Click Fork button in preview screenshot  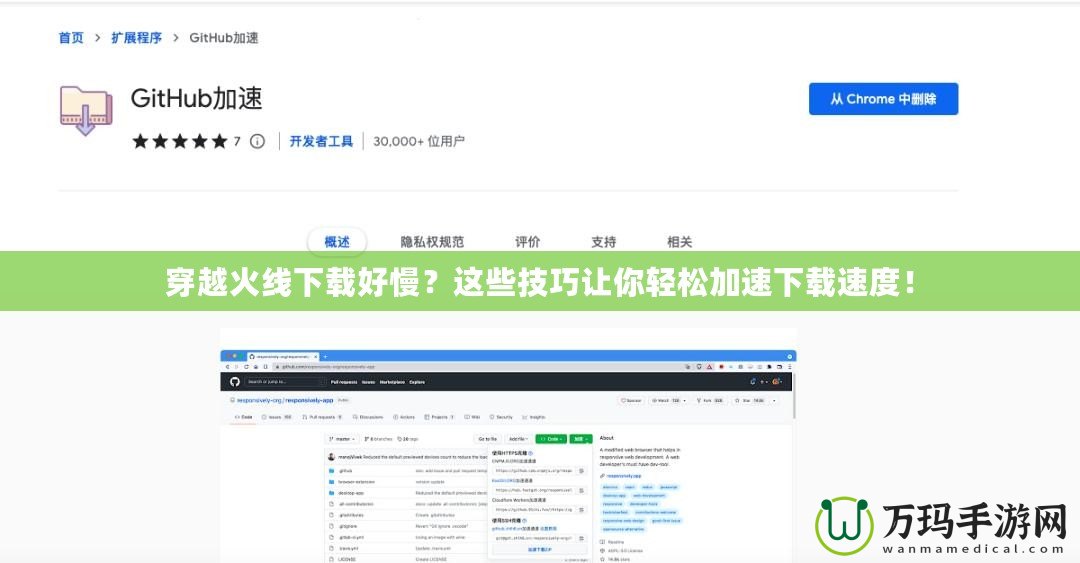click(709, 400)
